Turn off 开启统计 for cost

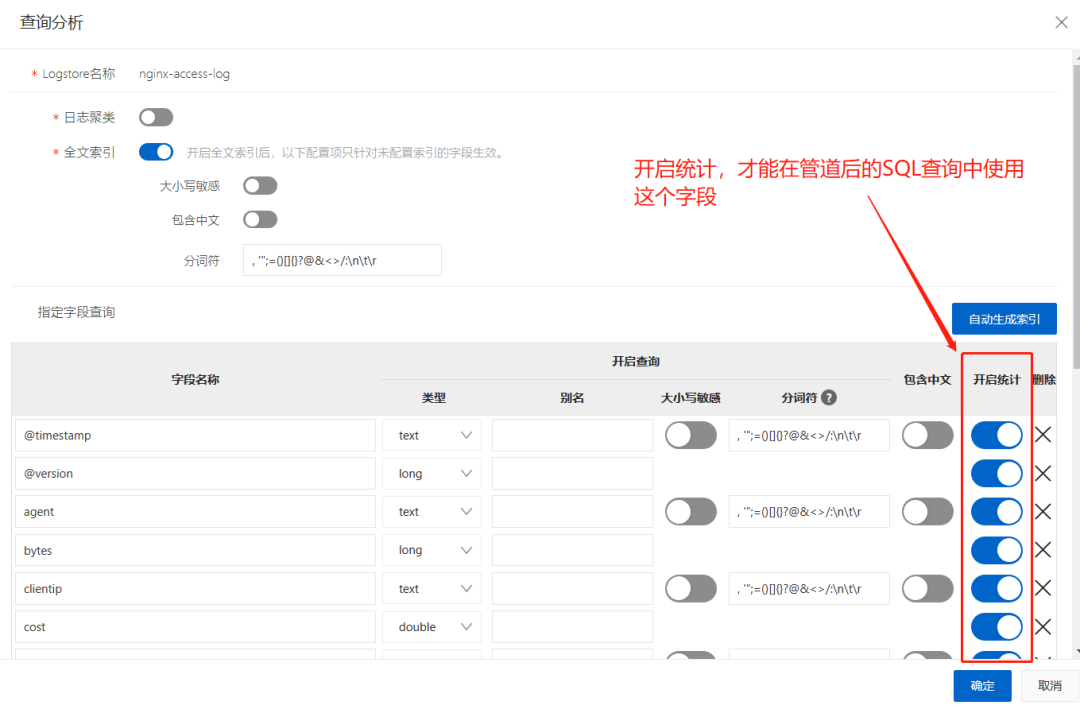[x=997, y=626]
